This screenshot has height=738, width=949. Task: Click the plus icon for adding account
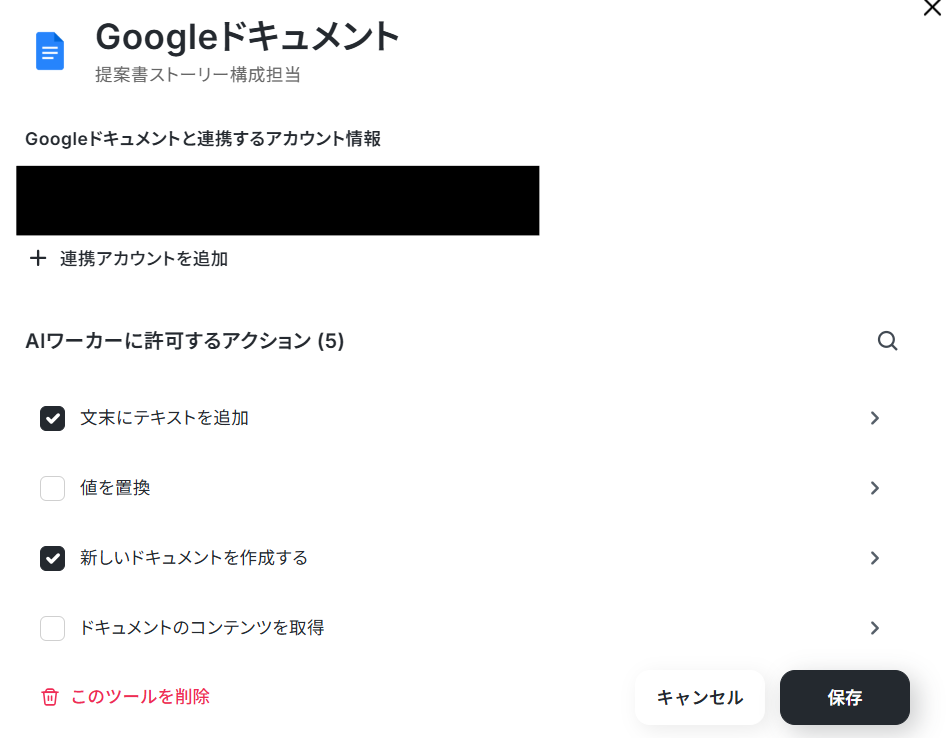pyautogui.click(x=38, y=259)
